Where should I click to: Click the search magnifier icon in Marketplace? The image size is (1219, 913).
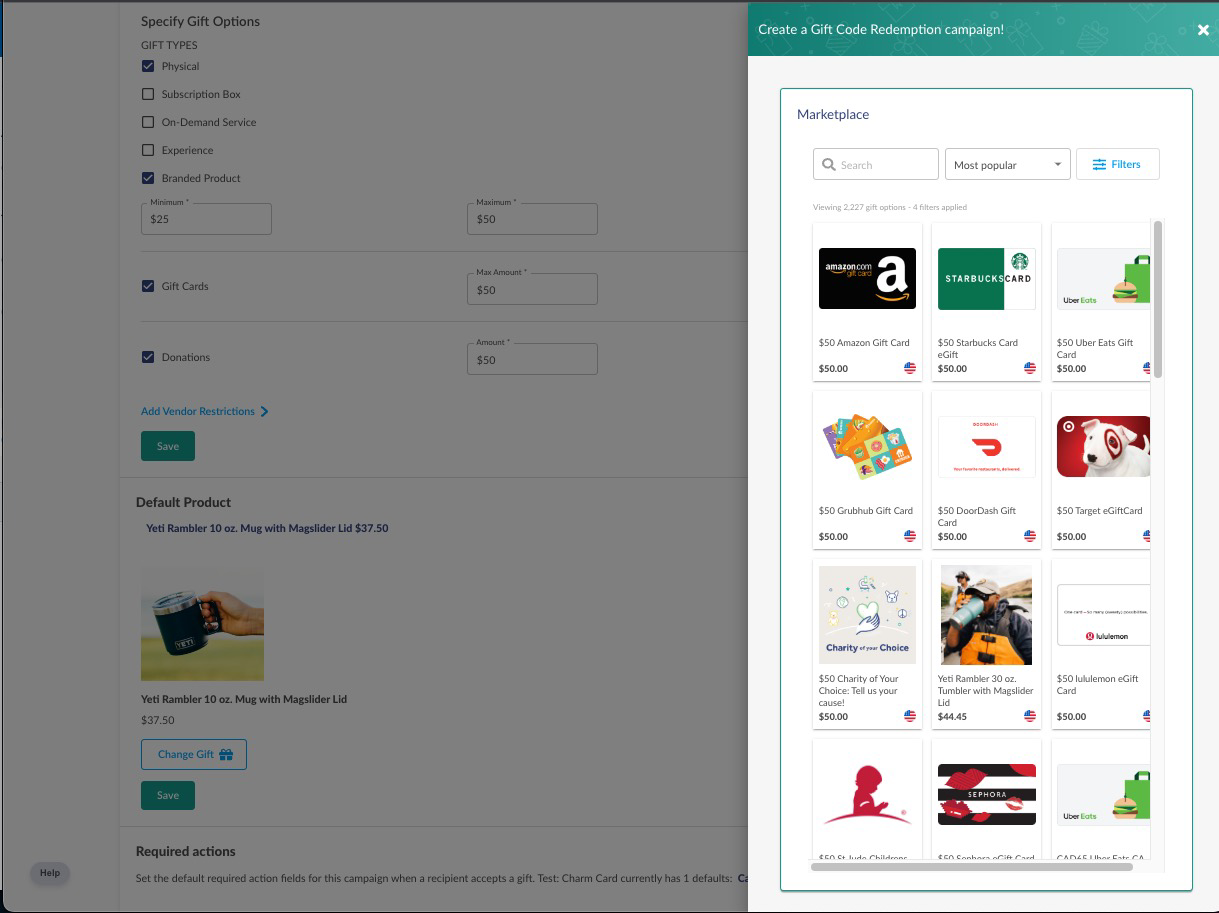coord(829,165)
